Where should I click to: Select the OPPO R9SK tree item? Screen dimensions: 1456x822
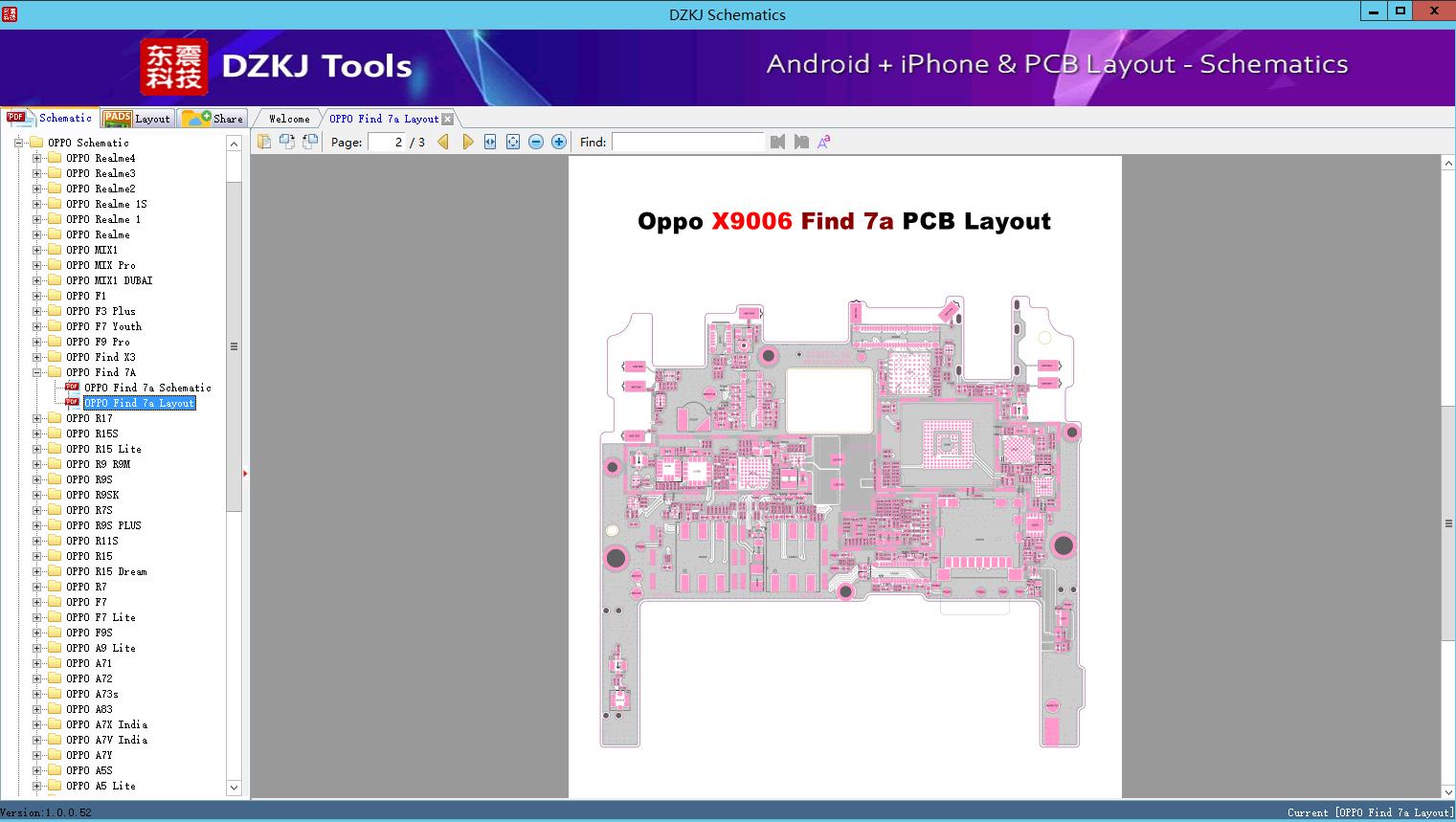92,495
